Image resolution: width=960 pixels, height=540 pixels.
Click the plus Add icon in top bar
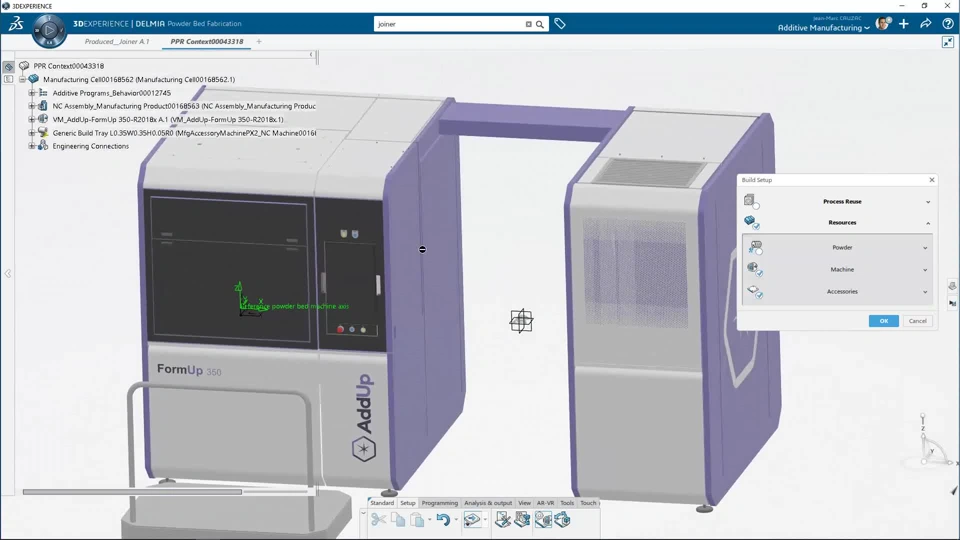(x=904, y=24)
